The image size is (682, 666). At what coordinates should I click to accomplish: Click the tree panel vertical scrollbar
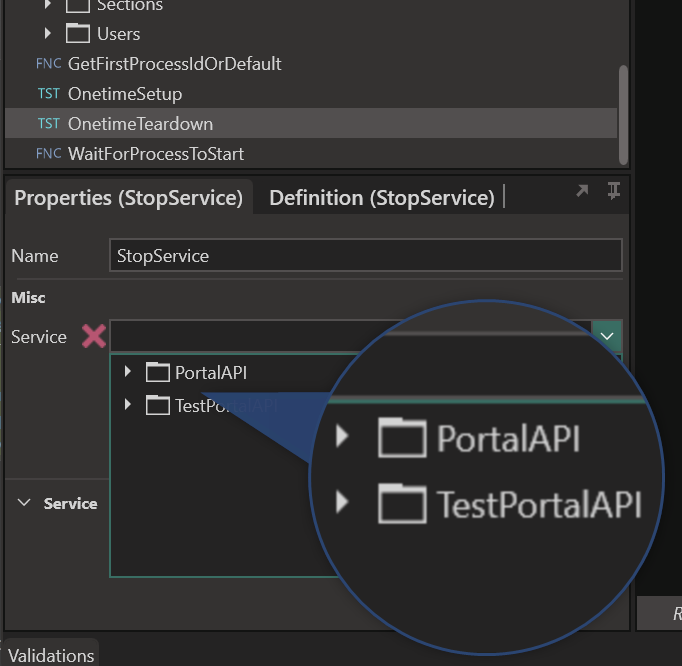[624, 110]
